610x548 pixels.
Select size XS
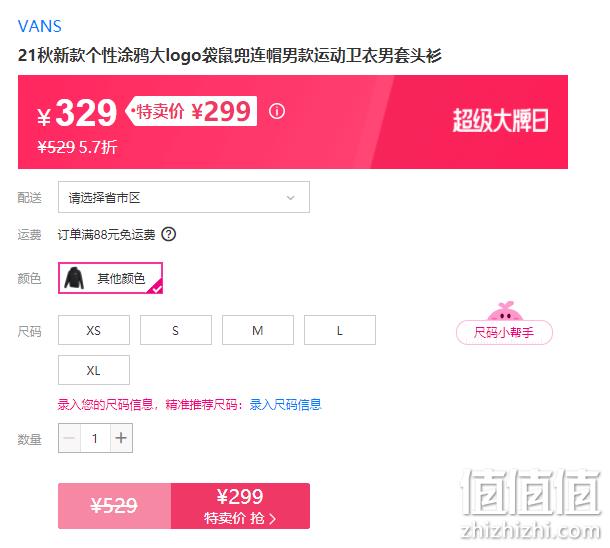pos(94,330)
